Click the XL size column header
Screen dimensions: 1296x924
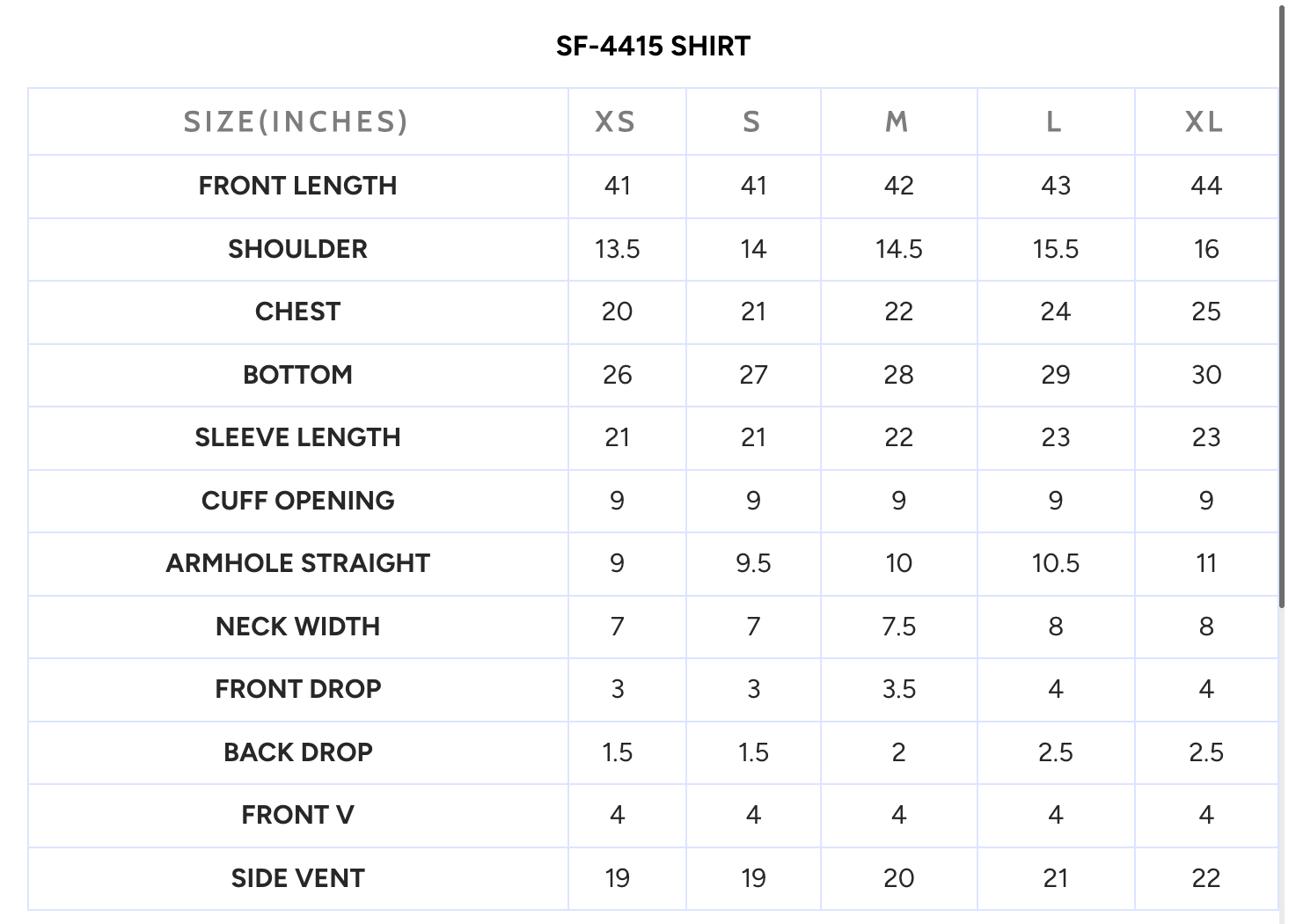(1204, 121)
